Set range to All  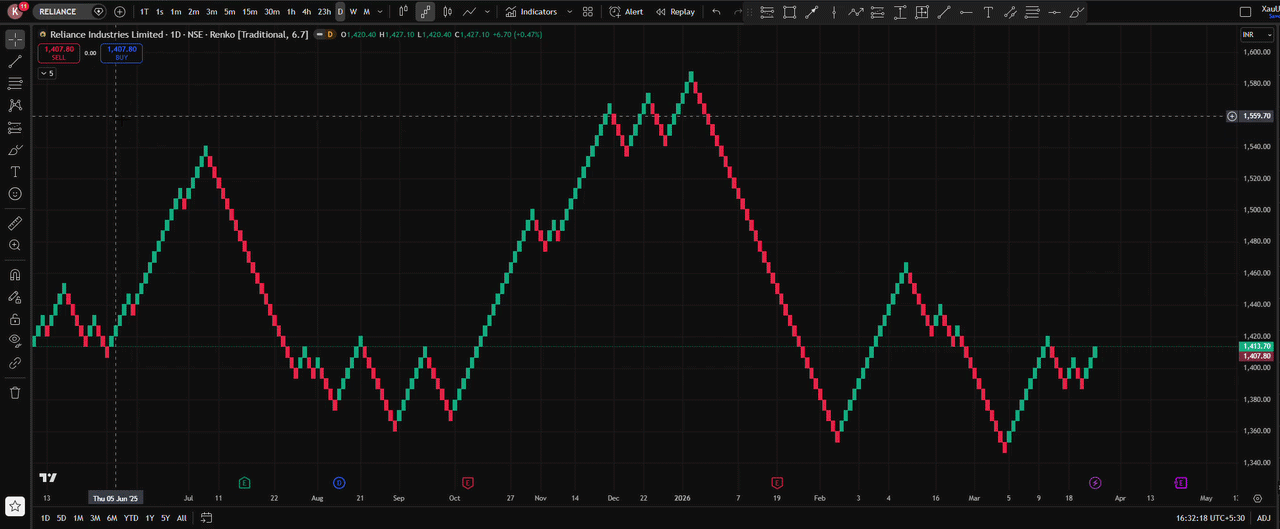[x=182, y=518]
